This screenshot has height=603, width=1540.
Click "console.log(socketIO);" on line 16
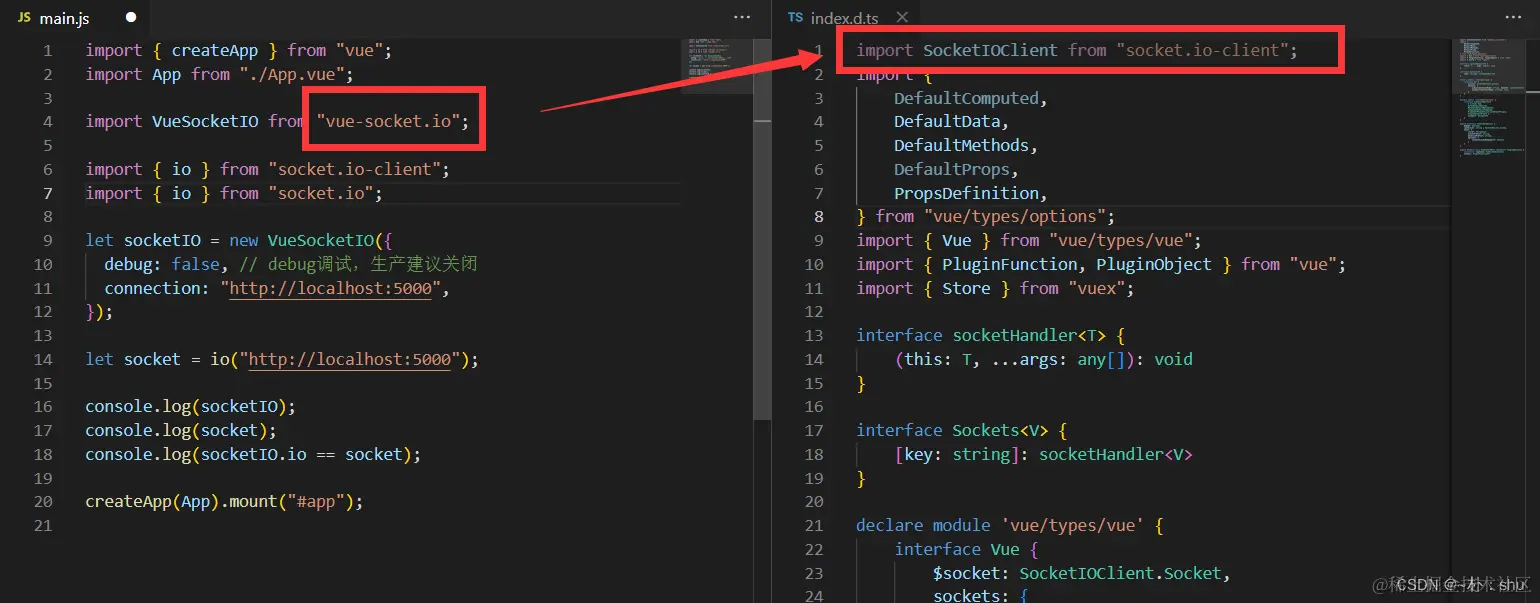point(191,406)
